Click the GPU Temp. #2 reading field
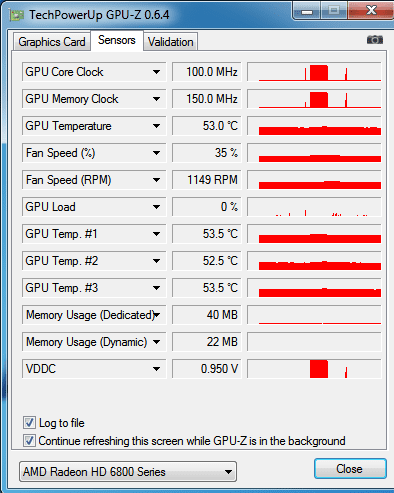 [207, 261]
